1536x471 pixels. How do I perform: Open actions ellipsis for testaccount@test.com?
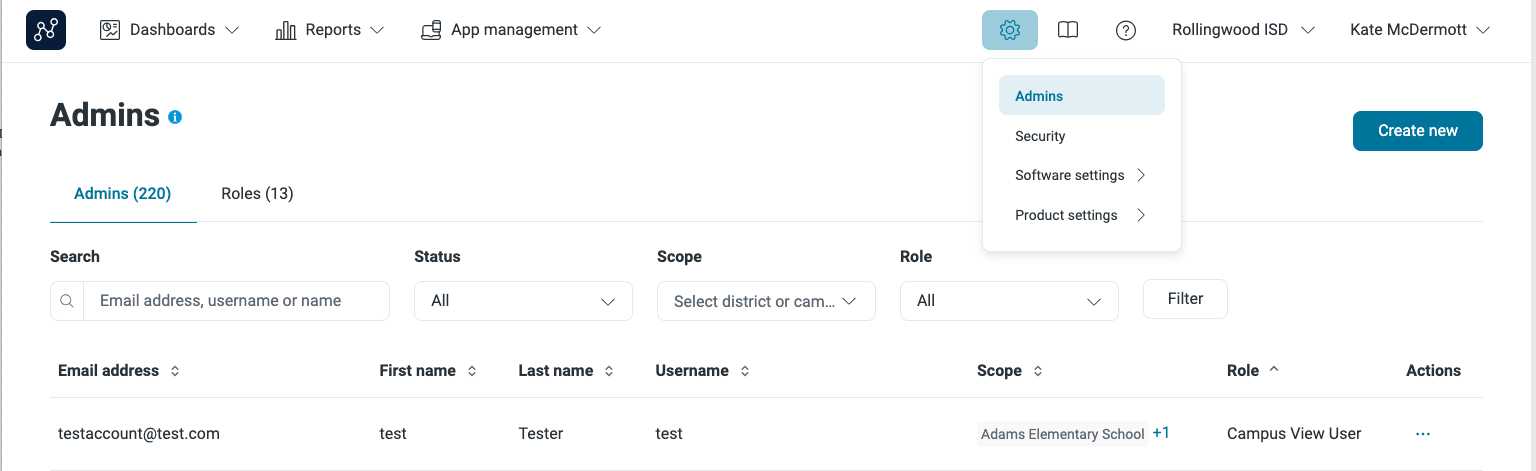(x=1423, y=434)
